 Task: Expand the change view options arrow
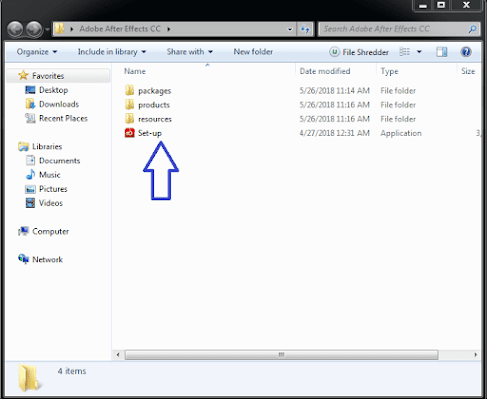click(419, 52)
